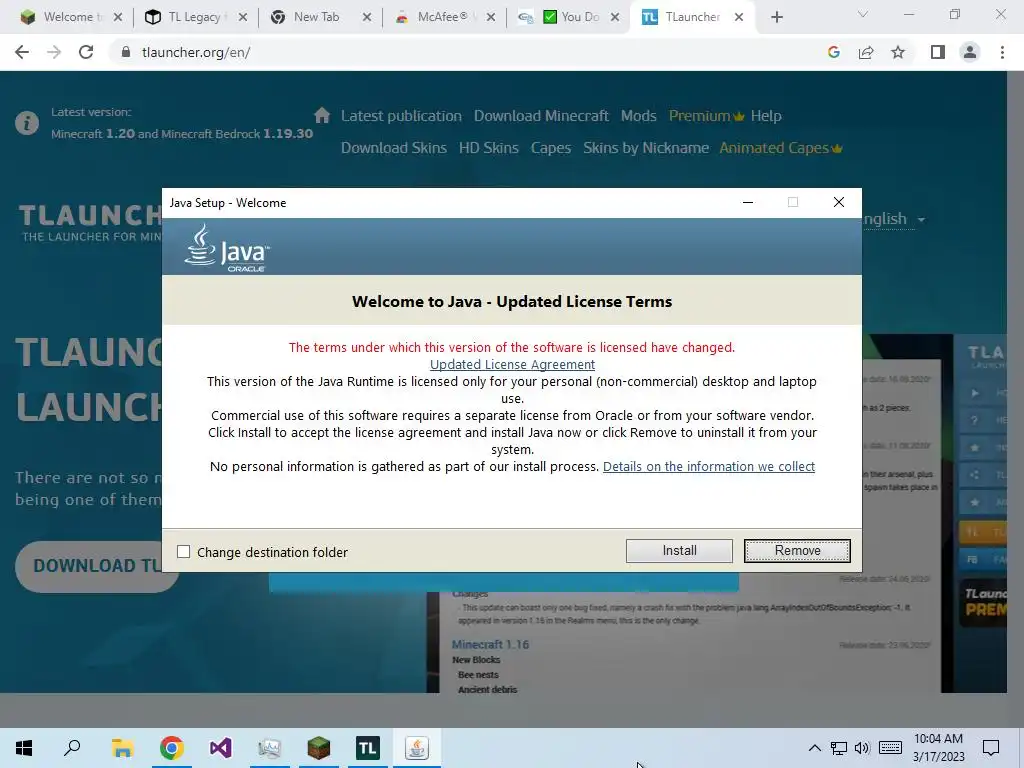Open taskbar search magnifier
Viewport: 1024px width, 768px height.
point(72,748)
